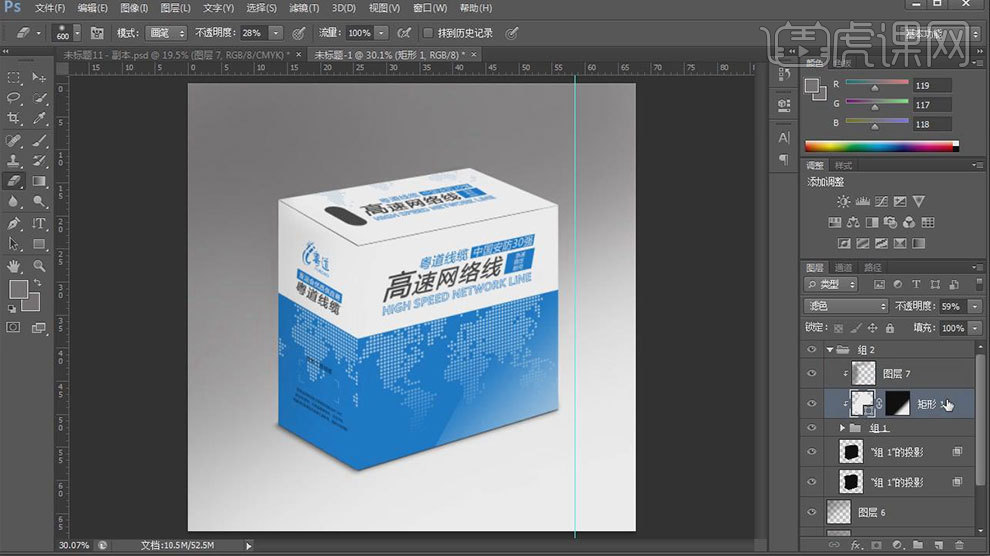Open the 窗口(W) menu

430,8
